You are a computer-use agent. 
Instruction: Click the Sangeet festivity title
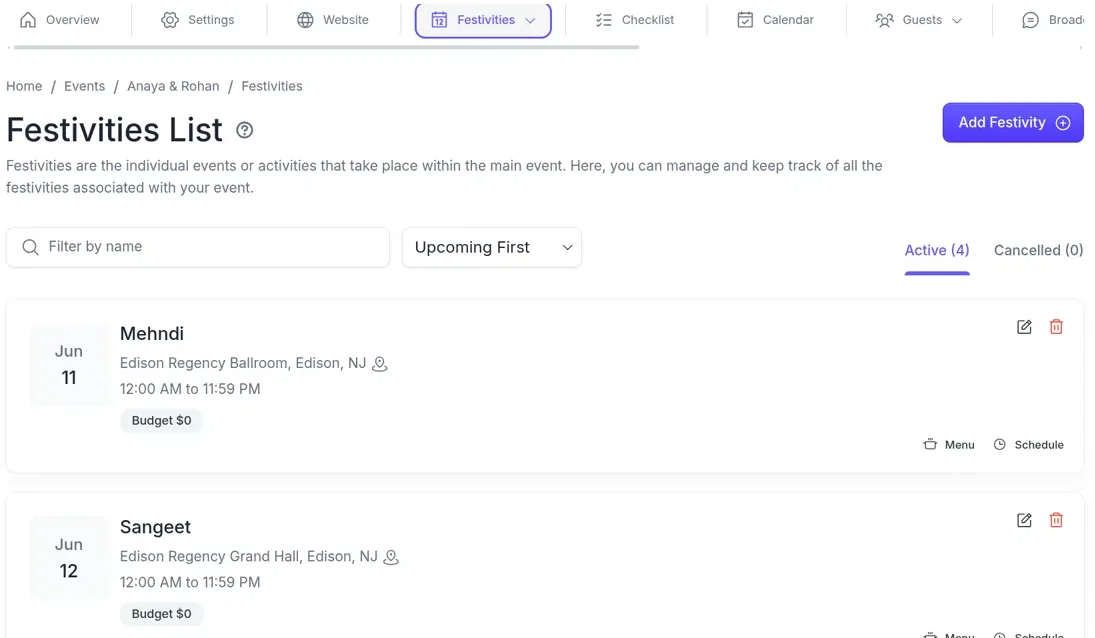155,527
